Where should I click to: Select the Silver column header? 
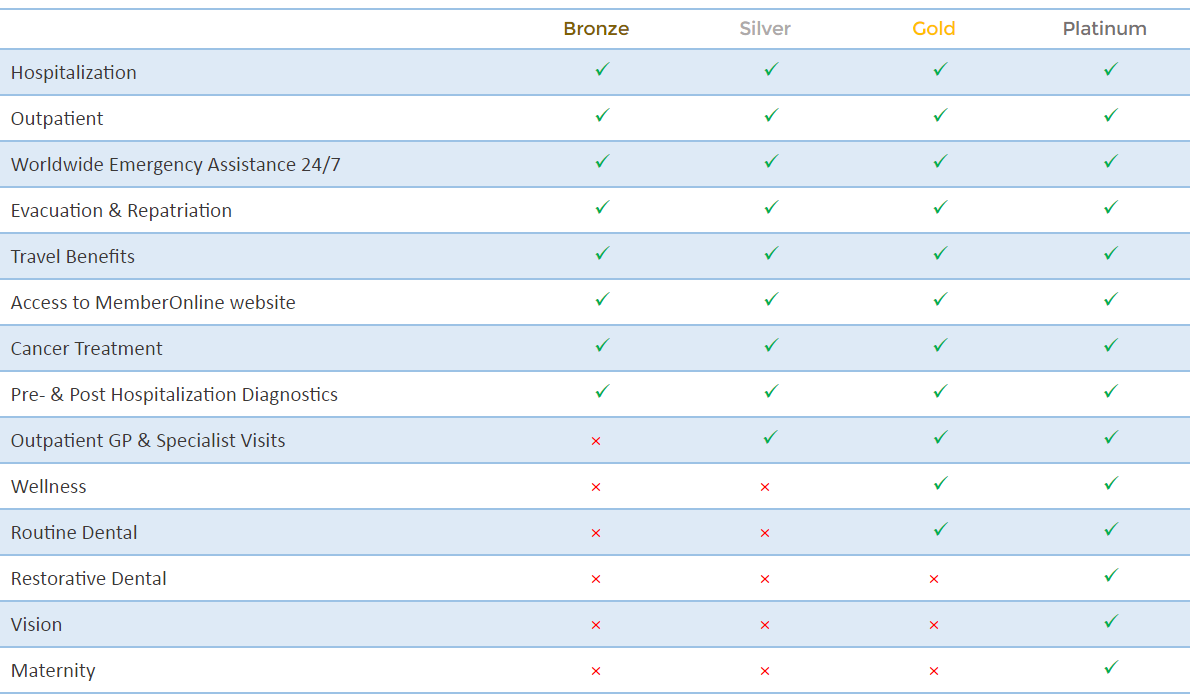click(765, 29)
